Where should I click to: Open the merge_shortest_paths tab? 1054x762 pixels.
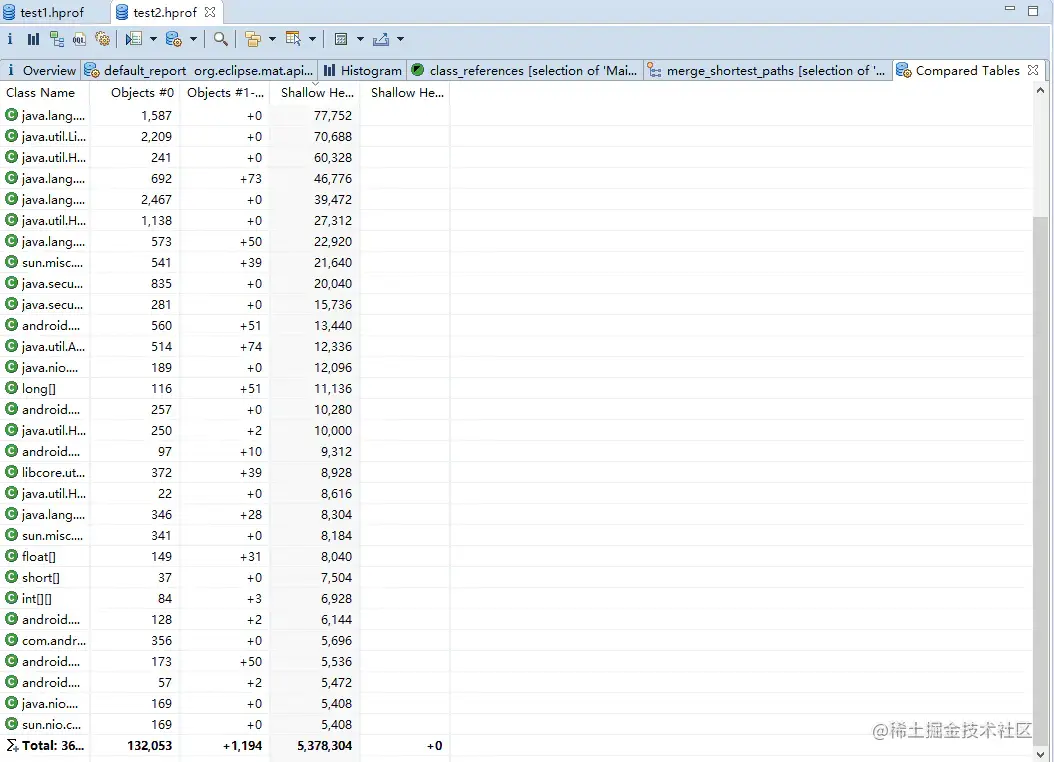(x=768, y=71)
